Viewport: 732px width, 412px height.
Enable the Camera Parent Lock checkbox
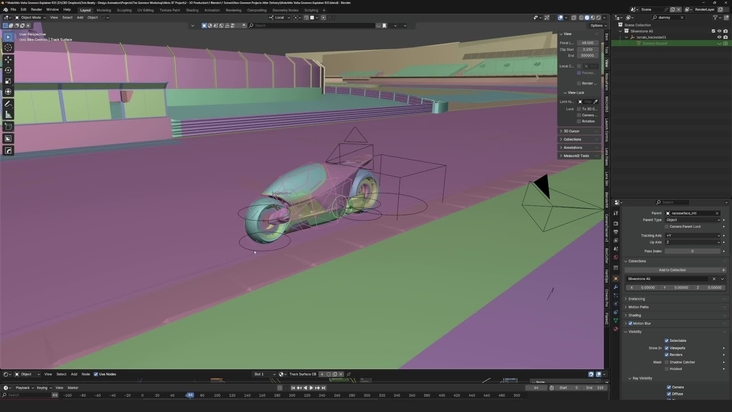coord(667,226)
